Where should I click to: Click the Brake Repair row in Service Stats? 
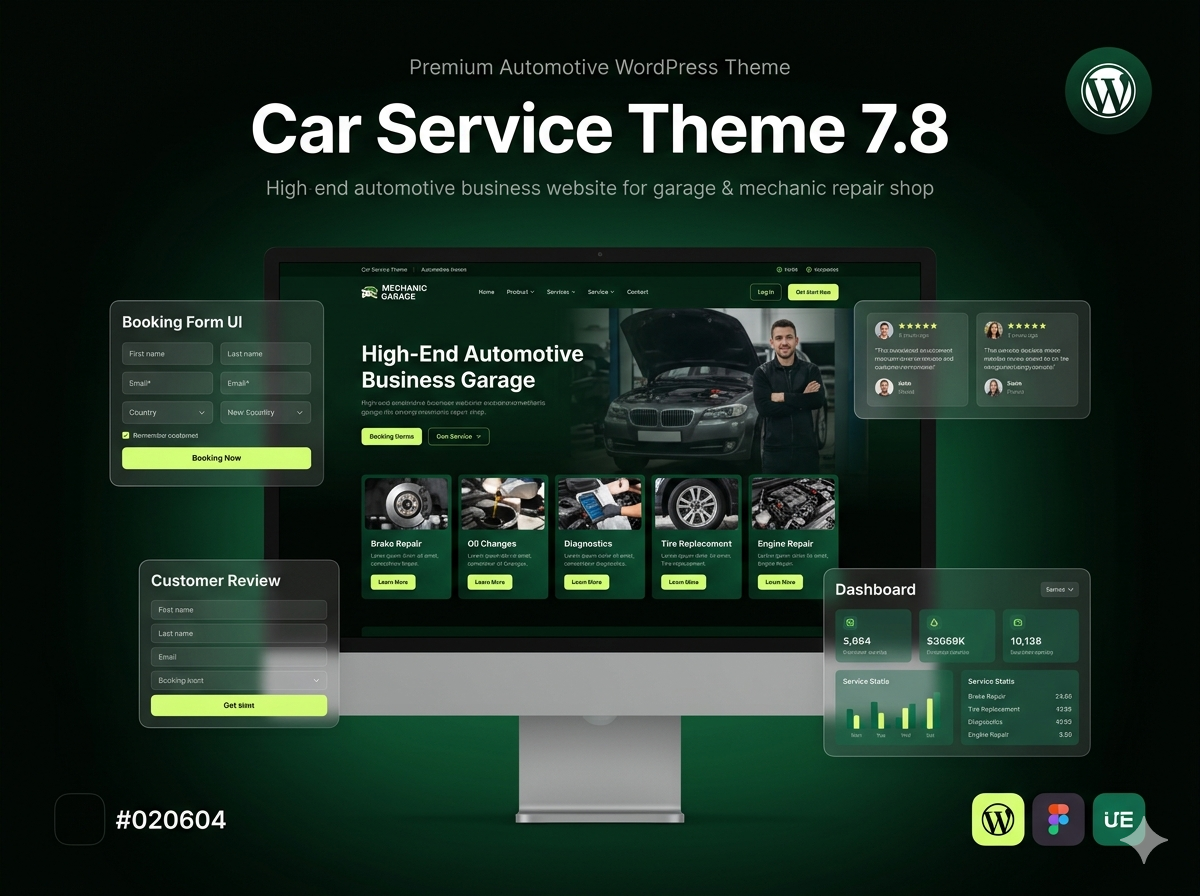1020,696
